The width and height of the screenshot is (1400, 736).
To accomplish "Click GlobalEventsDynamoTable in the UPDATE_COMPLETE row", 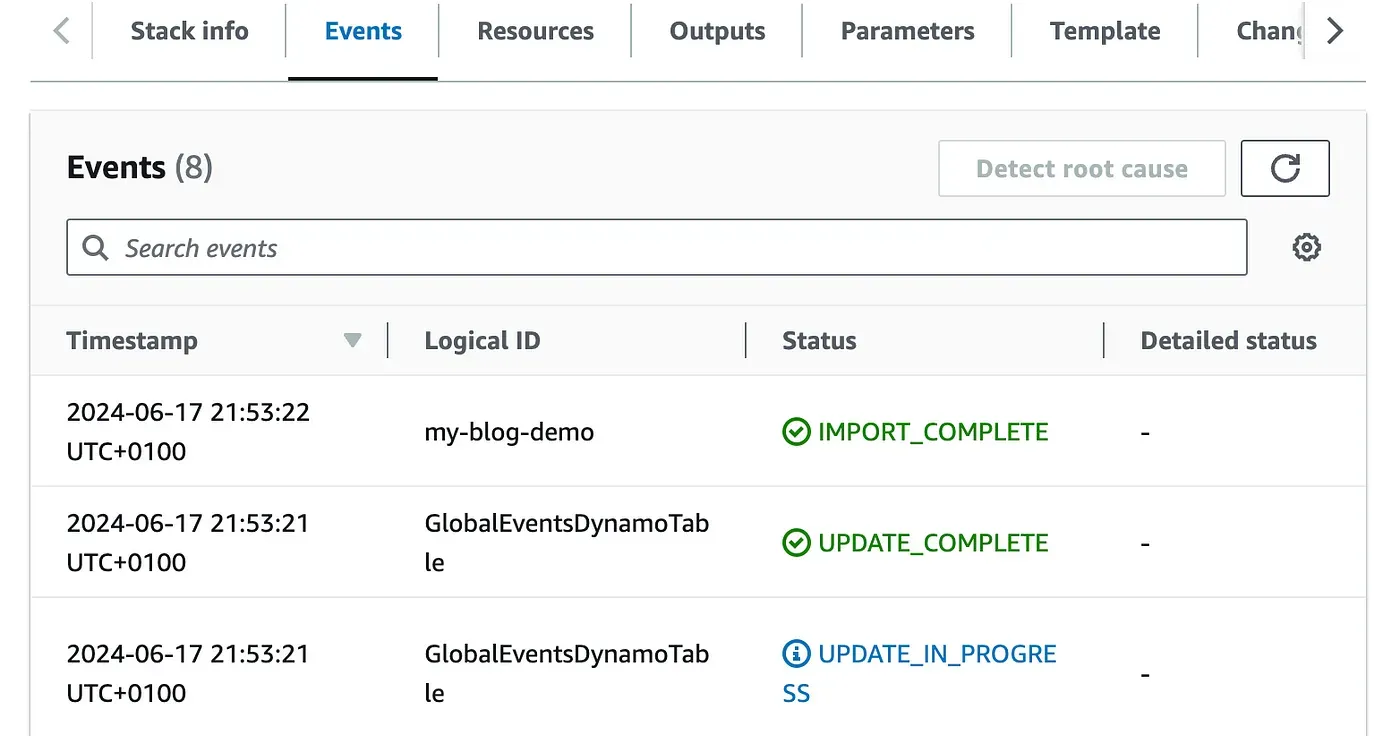I will pos(567,542).
